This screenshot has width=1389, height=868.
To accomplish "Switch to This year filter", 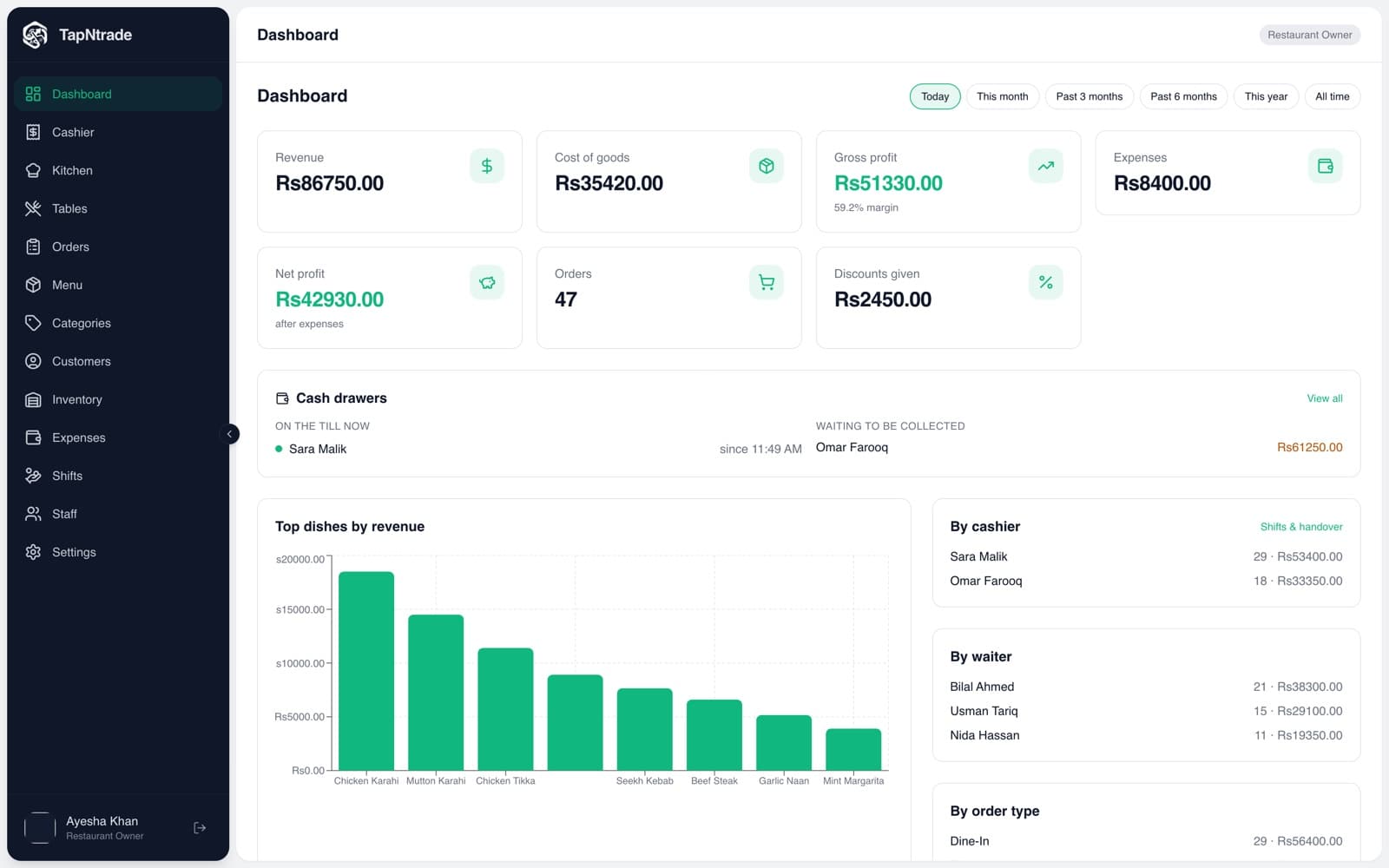I will [1266, 96].
